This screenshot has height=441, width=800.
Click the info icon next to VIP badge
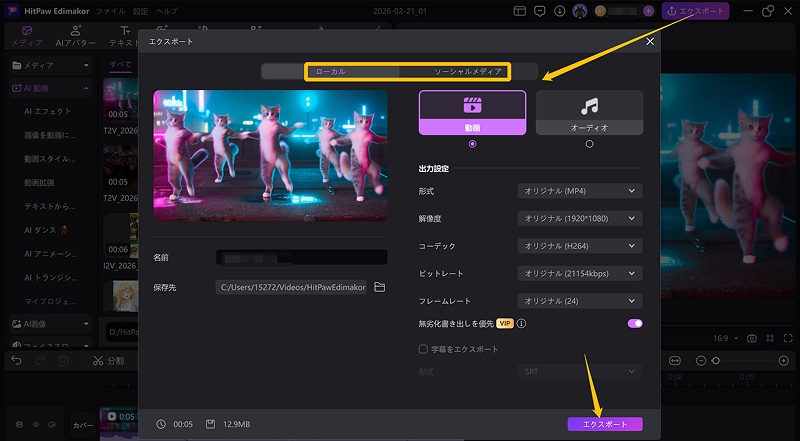pos(521,324)
